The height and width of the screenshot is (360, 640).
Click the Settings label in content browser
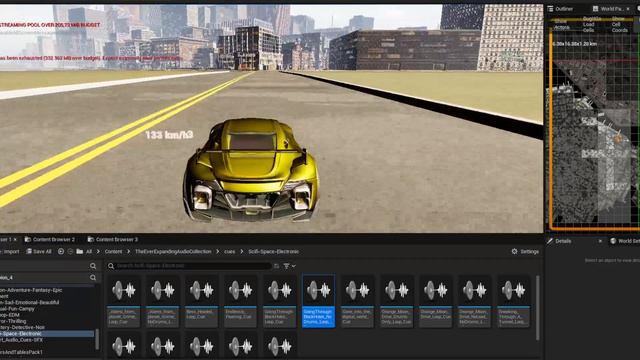(x=529, y=251)
